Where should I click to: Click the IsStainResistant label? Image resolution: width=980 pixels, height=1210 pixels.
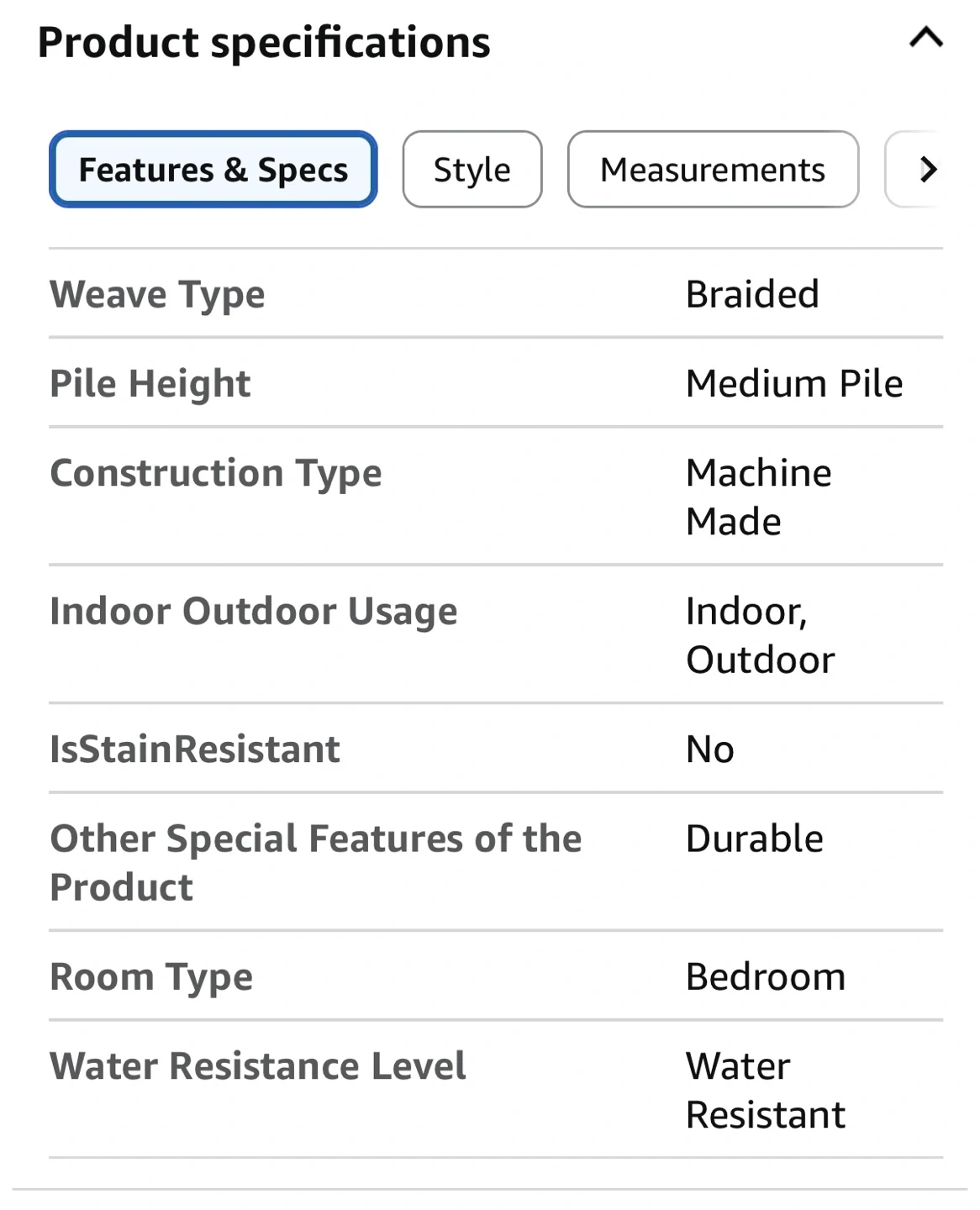click(x=194, y=750)
